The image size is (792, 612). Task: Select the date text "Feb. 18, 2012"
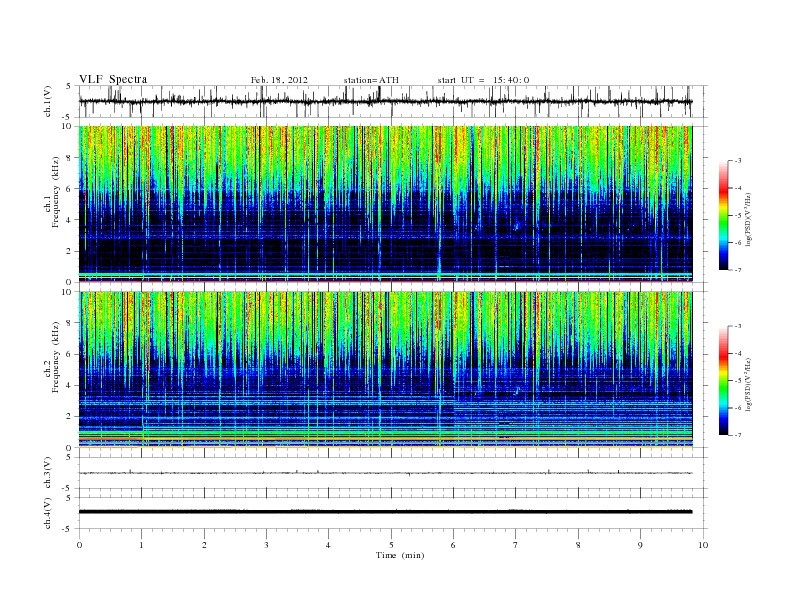click(x=279, y=80)
